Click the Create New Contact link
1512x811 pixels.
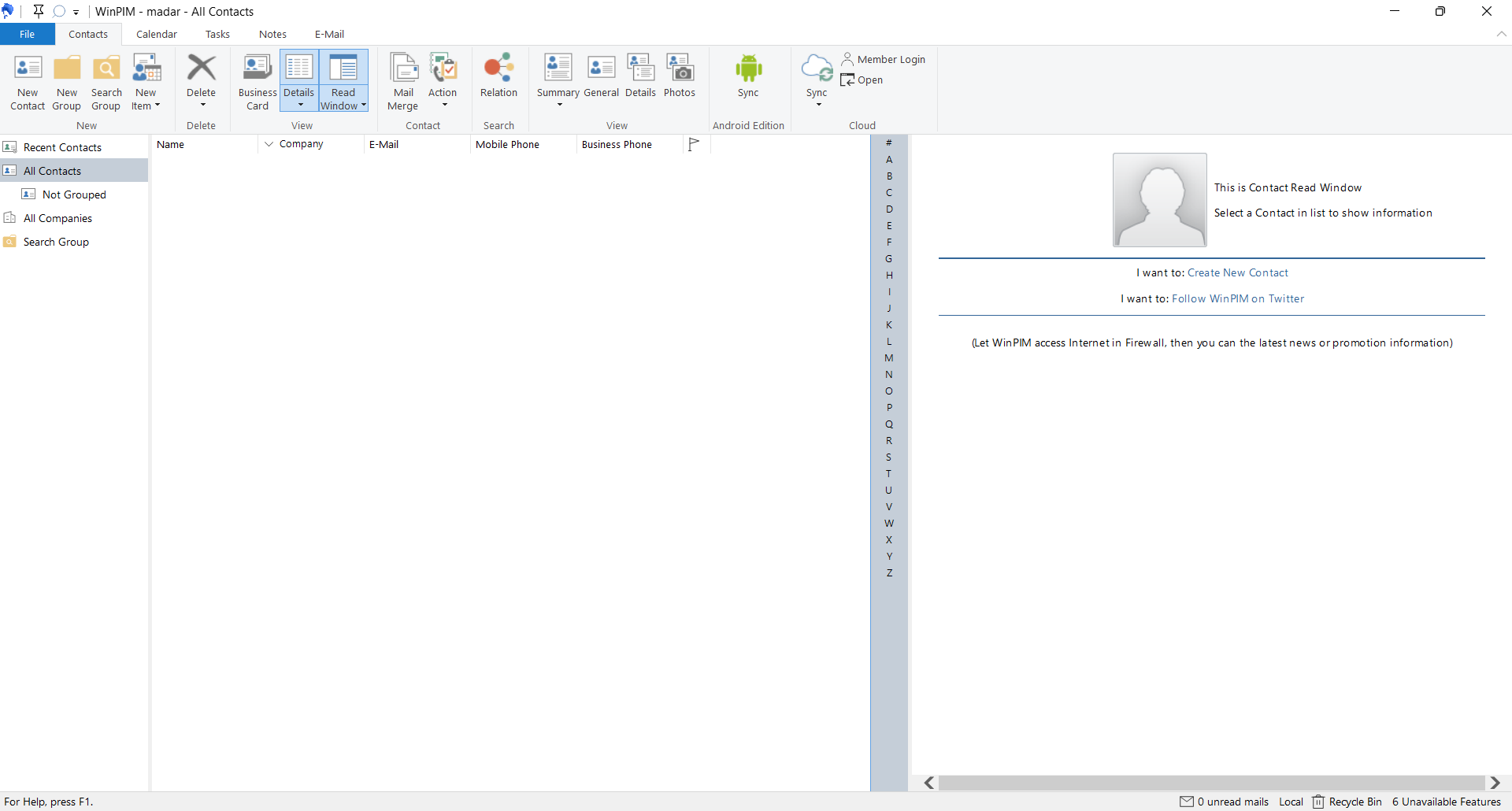1238,272
